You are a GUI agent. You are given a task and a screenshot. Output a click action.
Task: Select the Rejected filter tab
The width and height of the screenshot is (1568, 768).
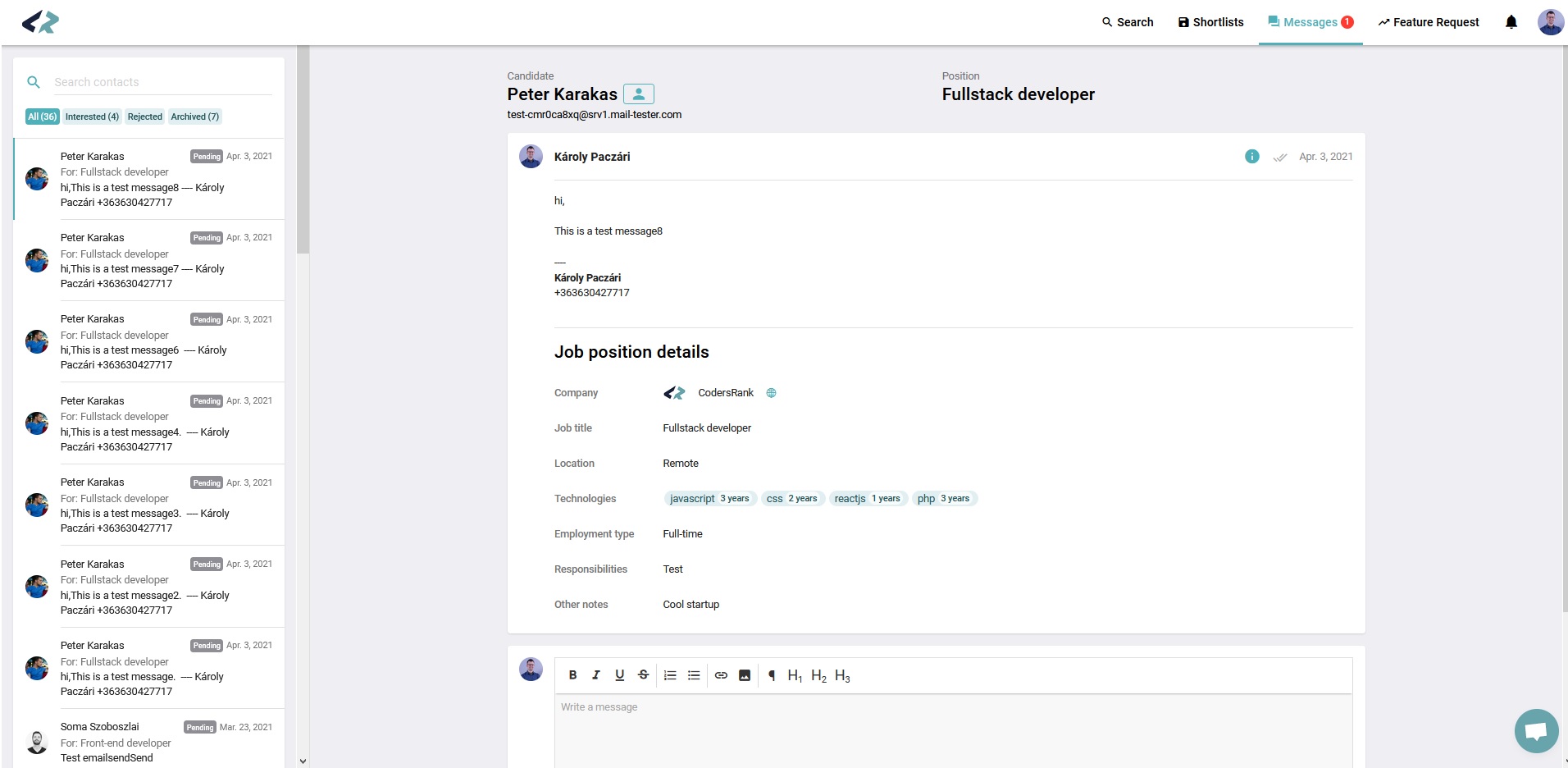pyautogui.click(x=145, y=117)
